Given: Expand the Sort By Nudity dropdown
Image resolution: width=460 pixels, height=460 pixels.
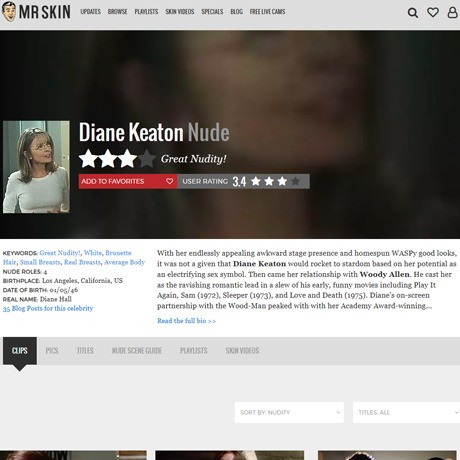Looking at the screenshot, I should 289,412.
